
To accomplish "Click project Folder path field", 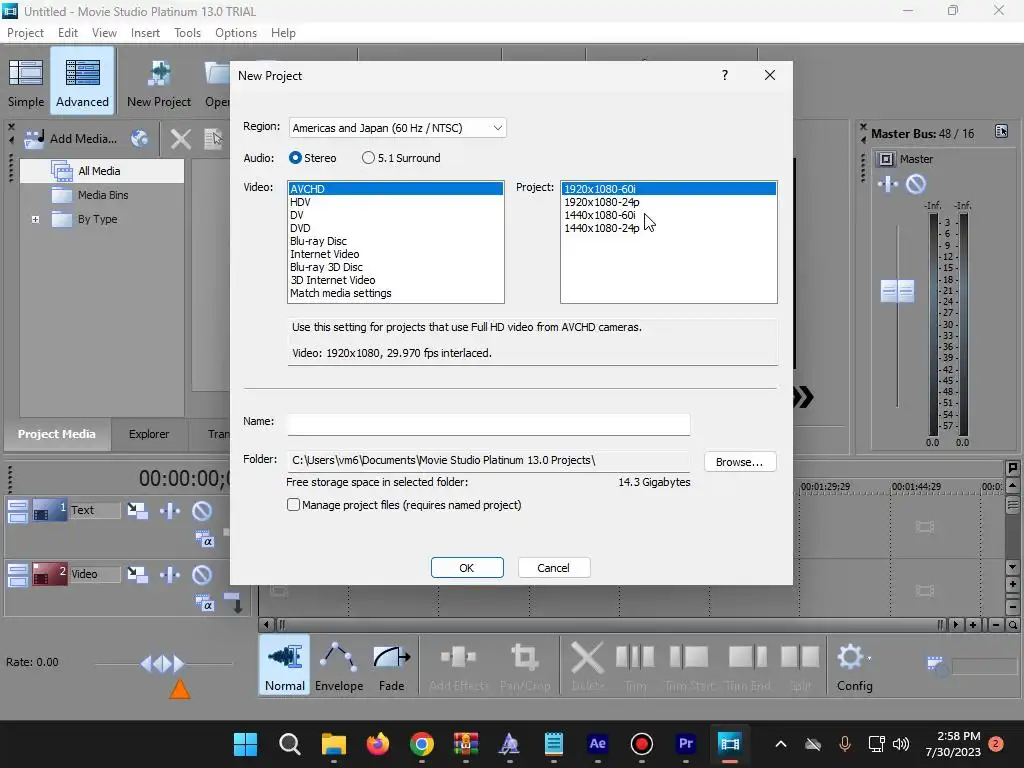I will 488,460.
